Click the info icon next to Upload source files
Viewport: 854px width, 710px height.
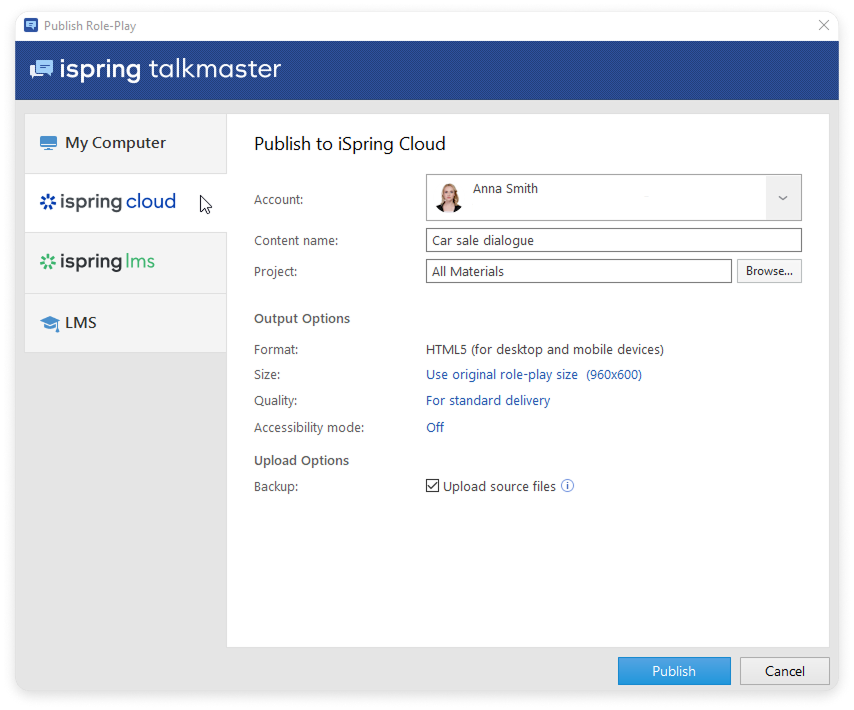tap(568, 487)
